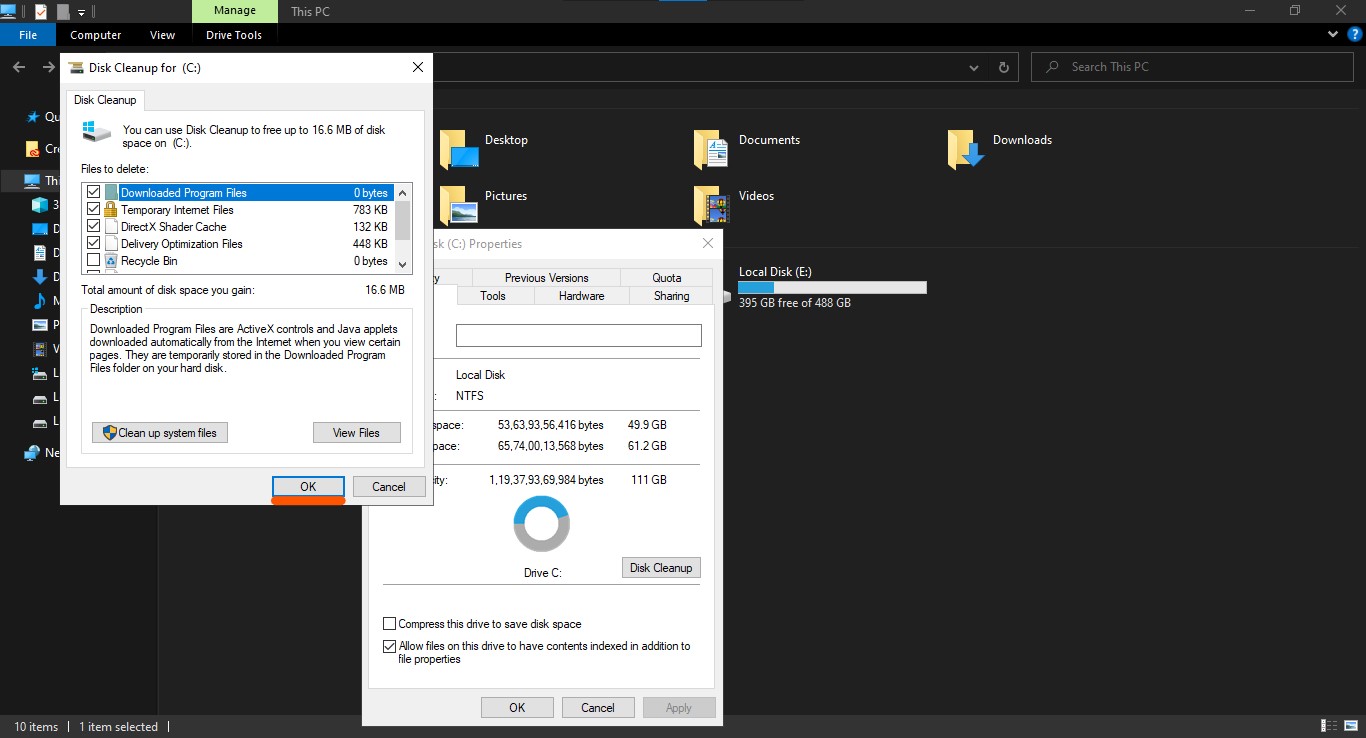Click the View Files button

pos(357,433)
